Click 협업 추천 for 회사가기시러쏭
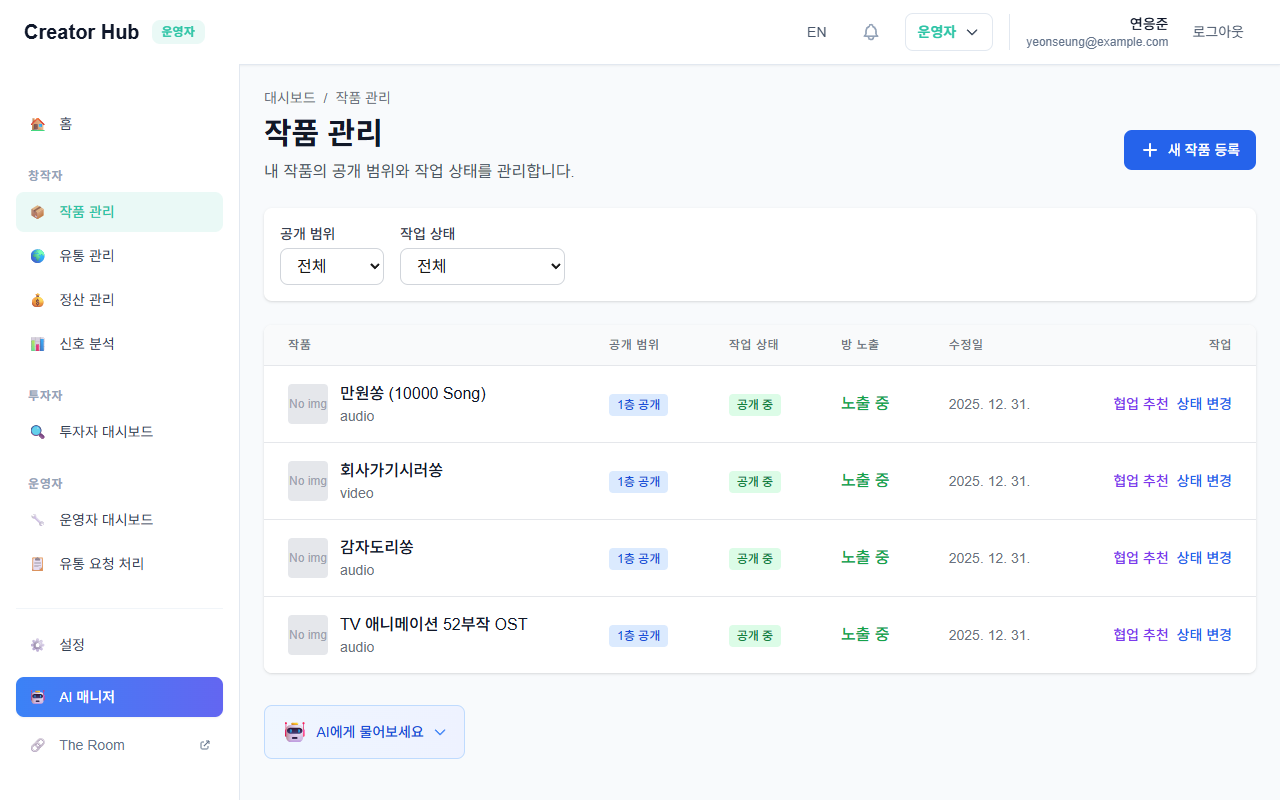Image resolution: width=1280 pixels, height=800 pixels. point(1140,481)
